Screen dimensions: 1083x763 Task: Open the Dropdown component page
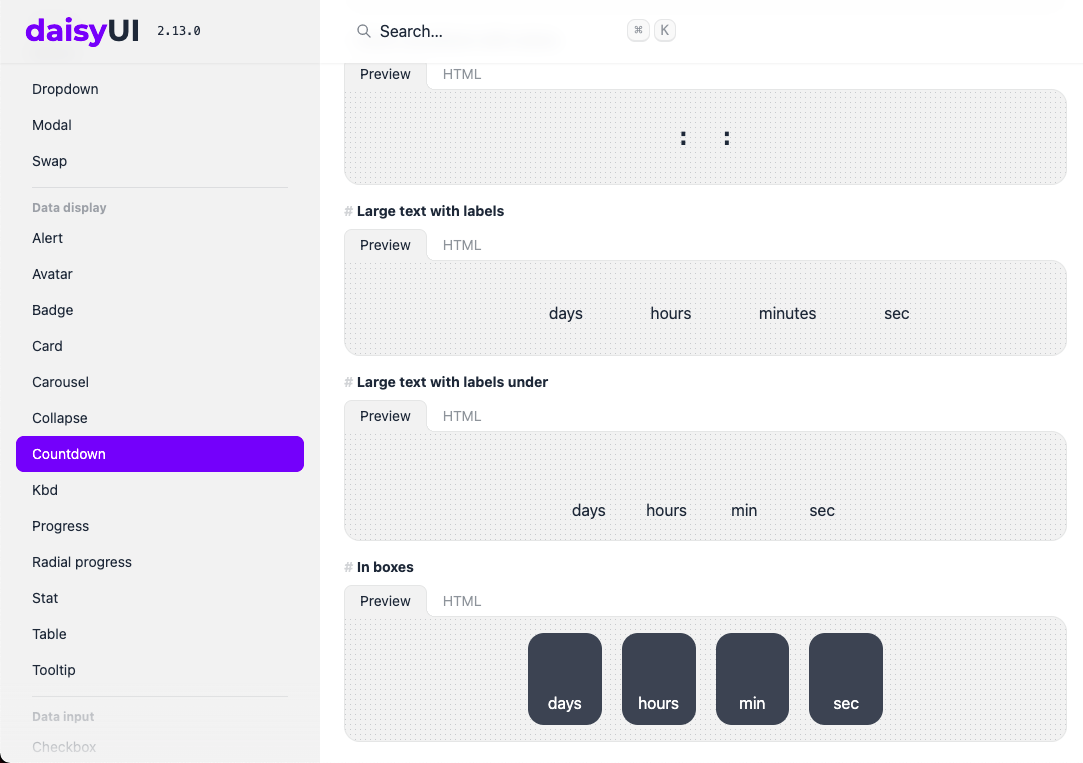coord(65,89)
